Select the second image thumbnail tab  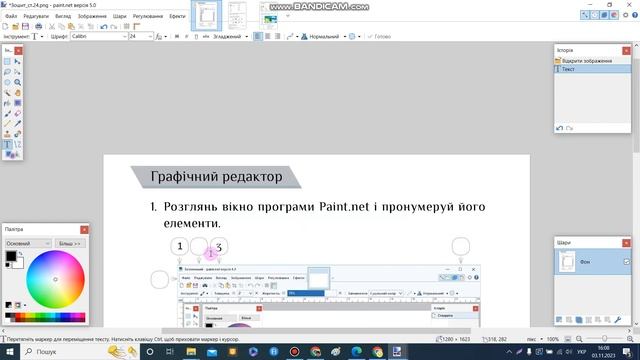click(x=237, y=15)
